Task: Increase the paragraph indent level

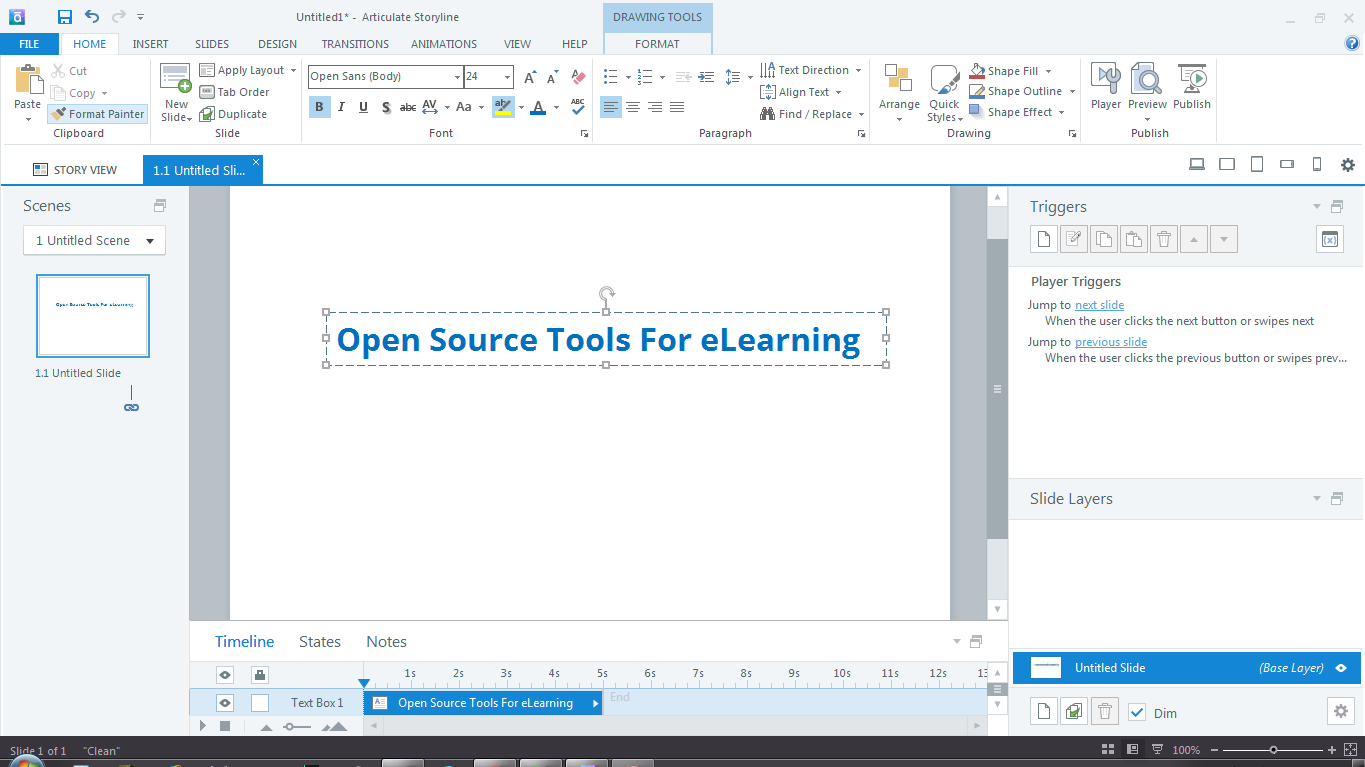Action: (706, 77)
